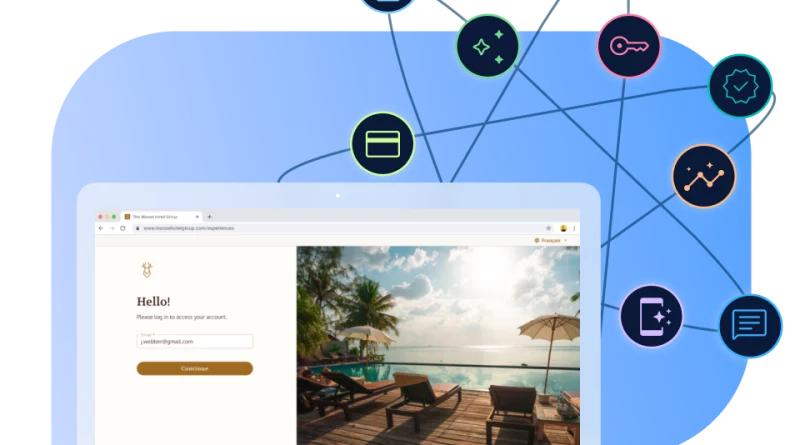This screenshot has width=800, height=445.
Task: Click 'Please log in to access your account.'
Action: click(182, 317)
